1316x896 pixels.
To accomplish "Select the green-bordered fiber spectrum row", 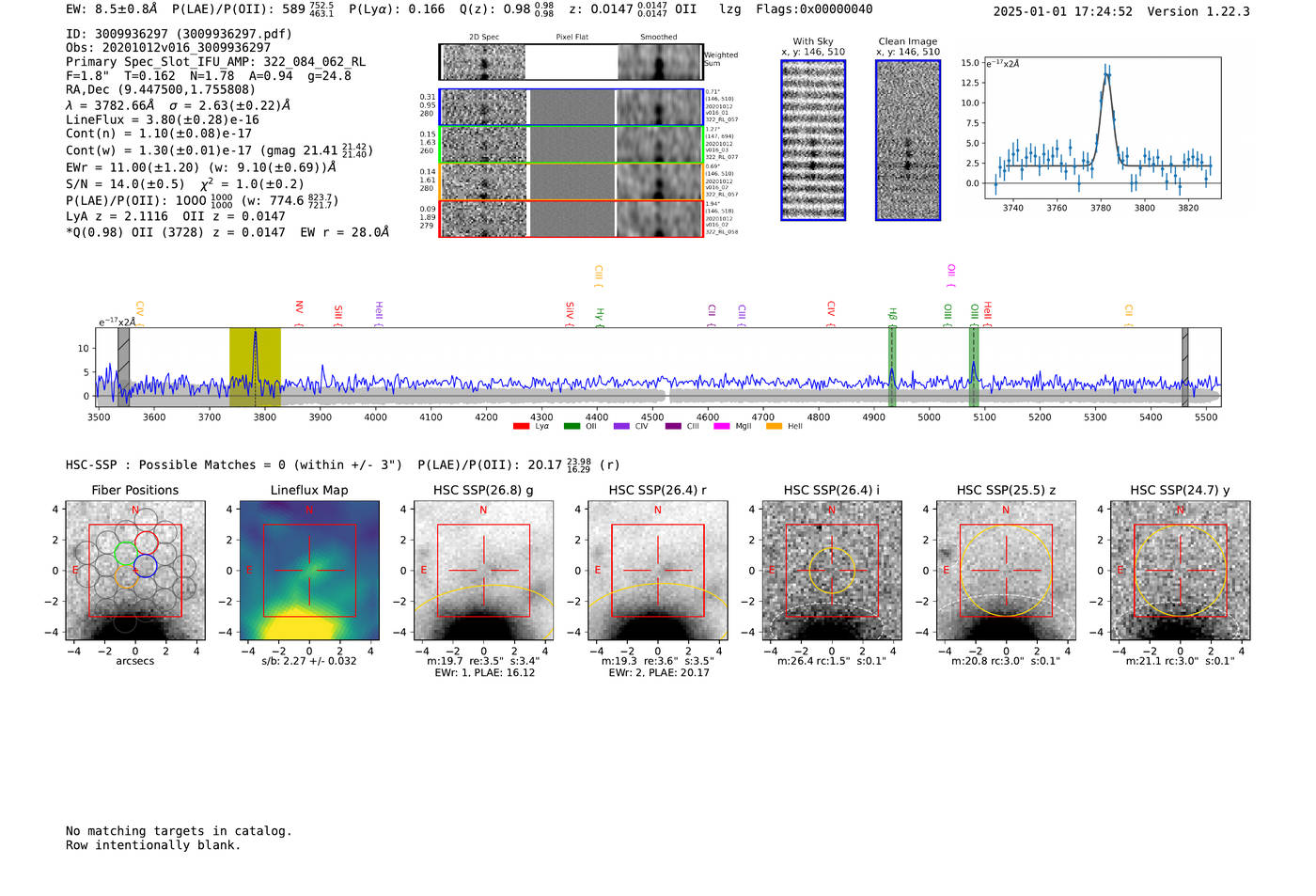I will click(x=571, y=144).
